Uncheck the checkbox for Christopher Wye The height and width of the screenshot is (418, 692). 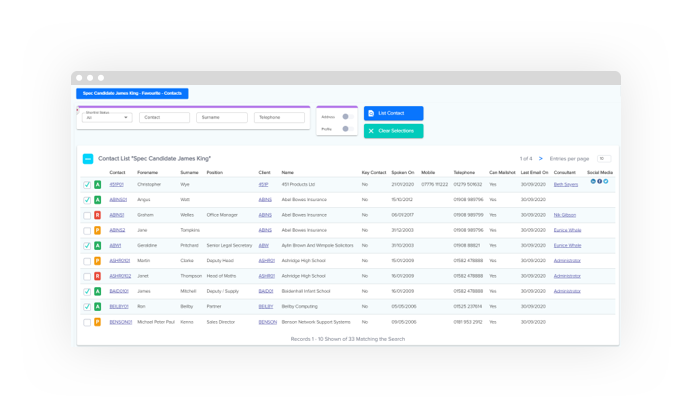87,184
